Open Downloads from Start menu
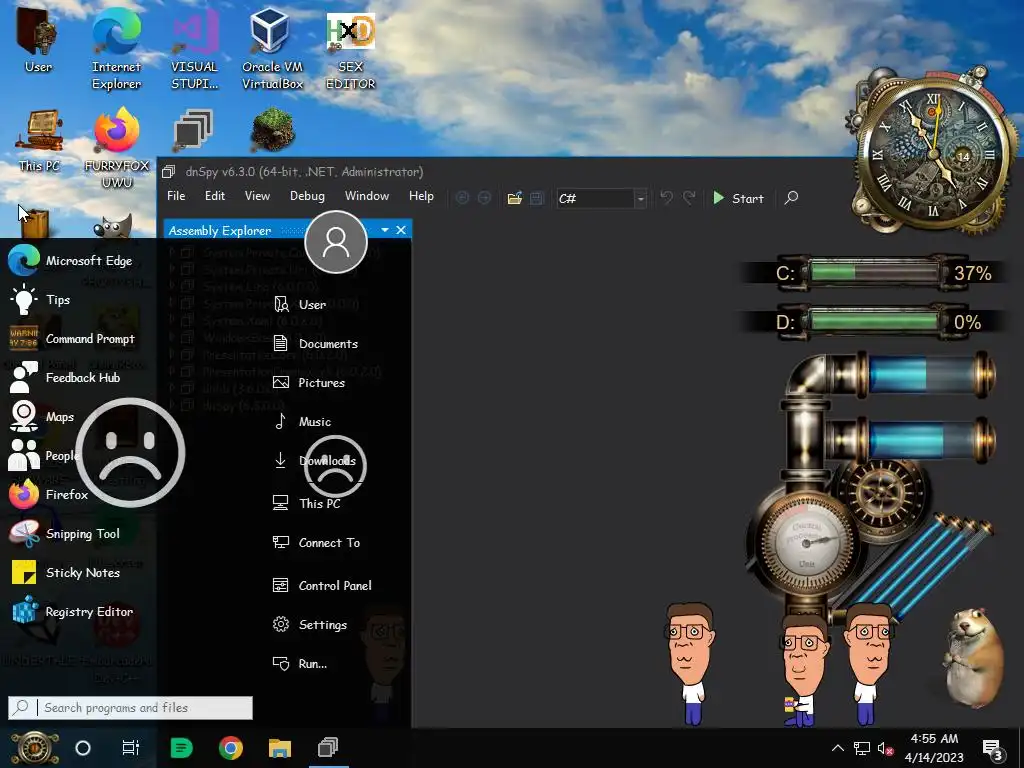This screenshot has height=768, width=1024. click(x=314, y=460)
